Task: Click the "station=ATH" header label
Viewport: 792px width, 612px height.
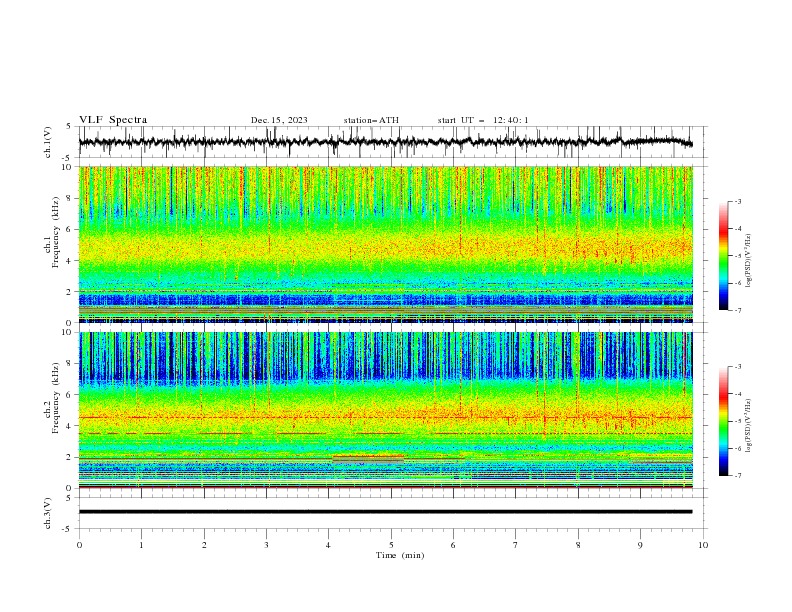Action: pos(371,120)
